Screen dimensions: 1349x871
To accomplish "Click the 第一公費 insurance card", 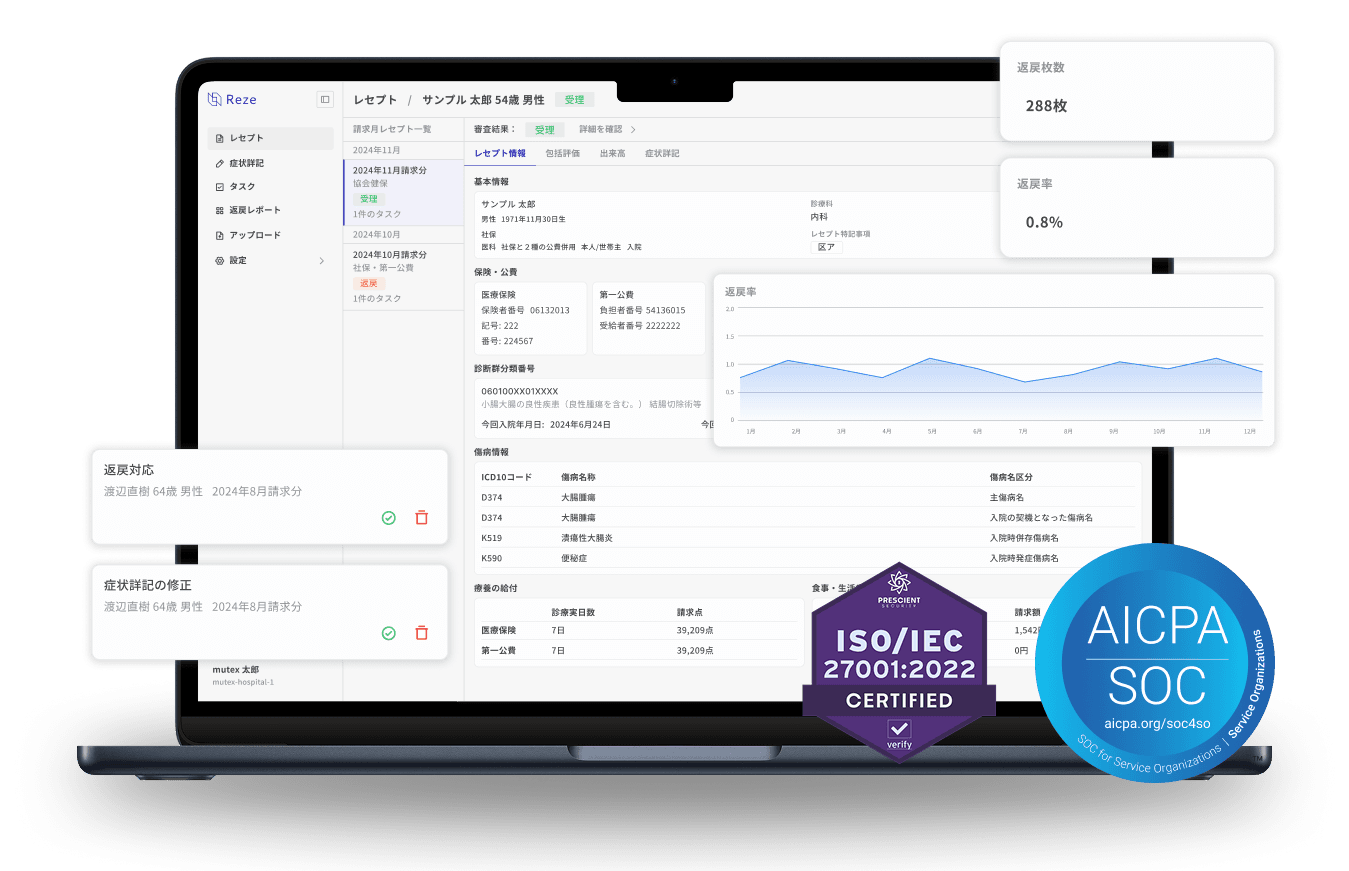I will tap(649, 318).
